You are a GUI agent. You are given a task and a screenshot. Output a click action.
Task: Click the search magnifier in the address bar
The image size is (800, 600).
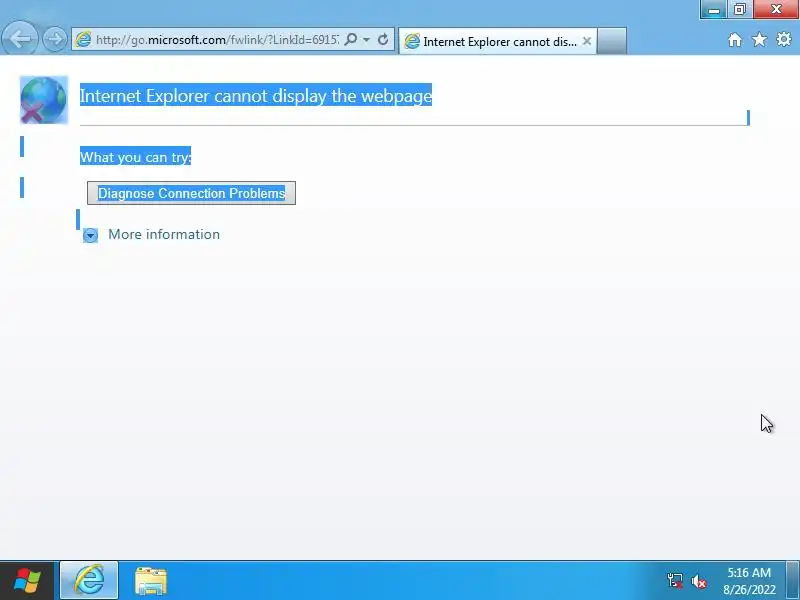[351, 39]
